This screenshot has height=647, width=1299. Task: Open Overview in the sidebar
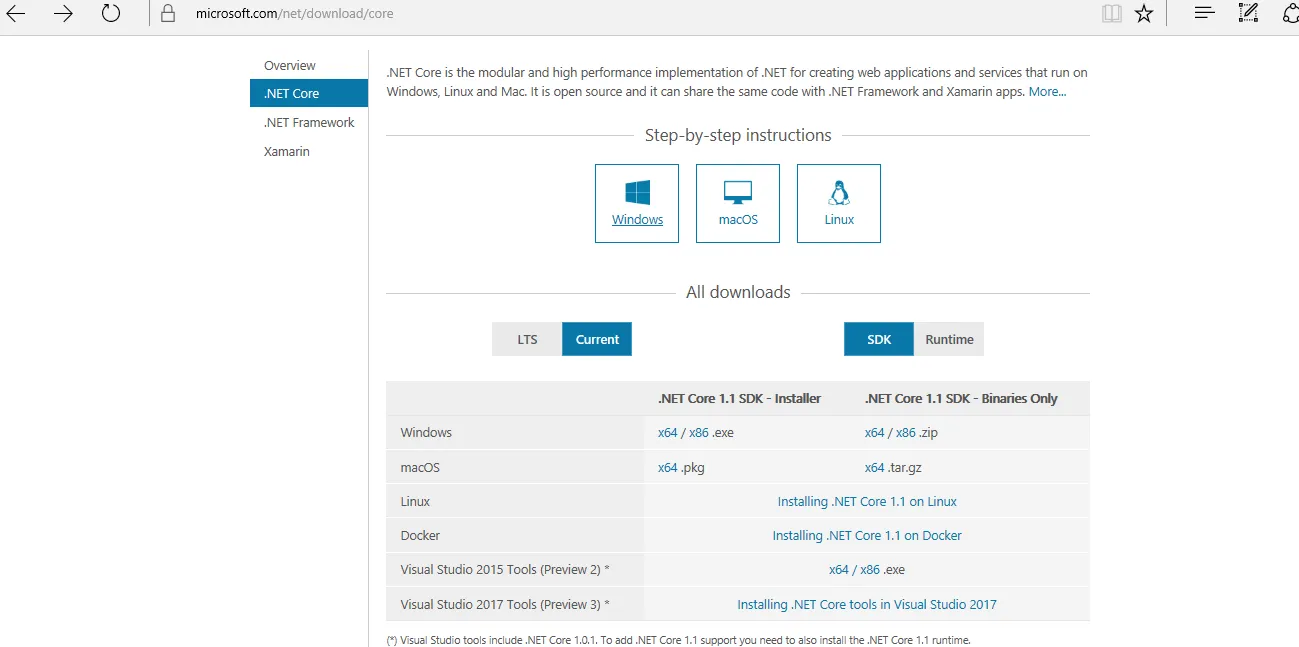tap(290, 65)
